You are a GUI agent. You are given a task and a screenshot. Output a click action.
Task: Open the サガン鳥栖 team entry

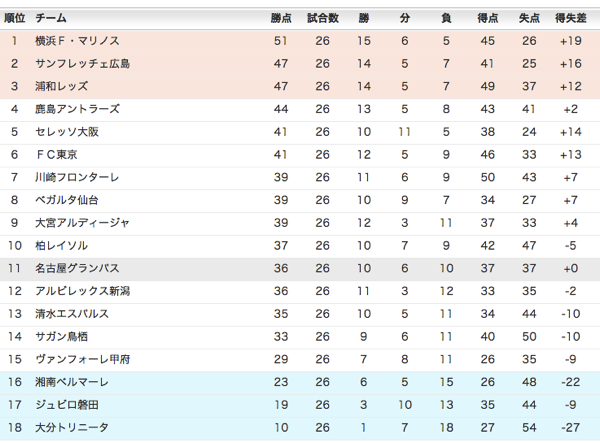[x=62, y=336]
